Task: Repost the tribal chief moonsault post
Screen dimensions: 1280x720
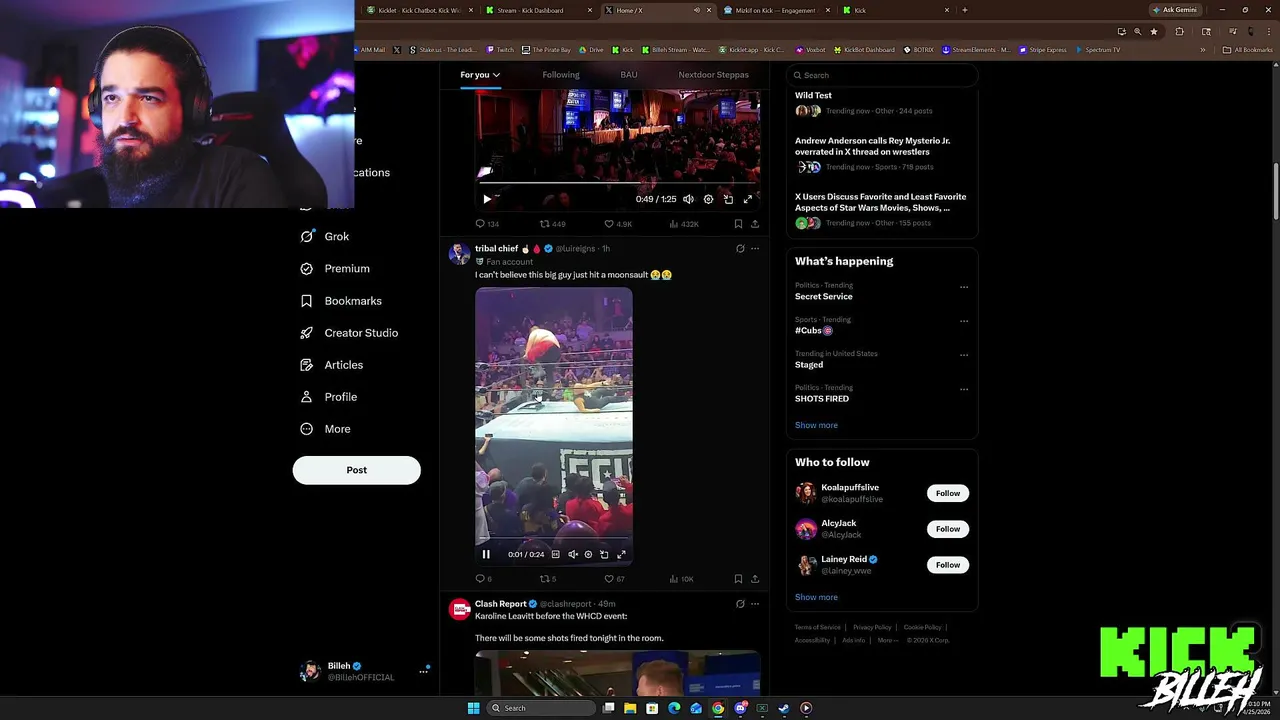Action: [x=548, y=578]
